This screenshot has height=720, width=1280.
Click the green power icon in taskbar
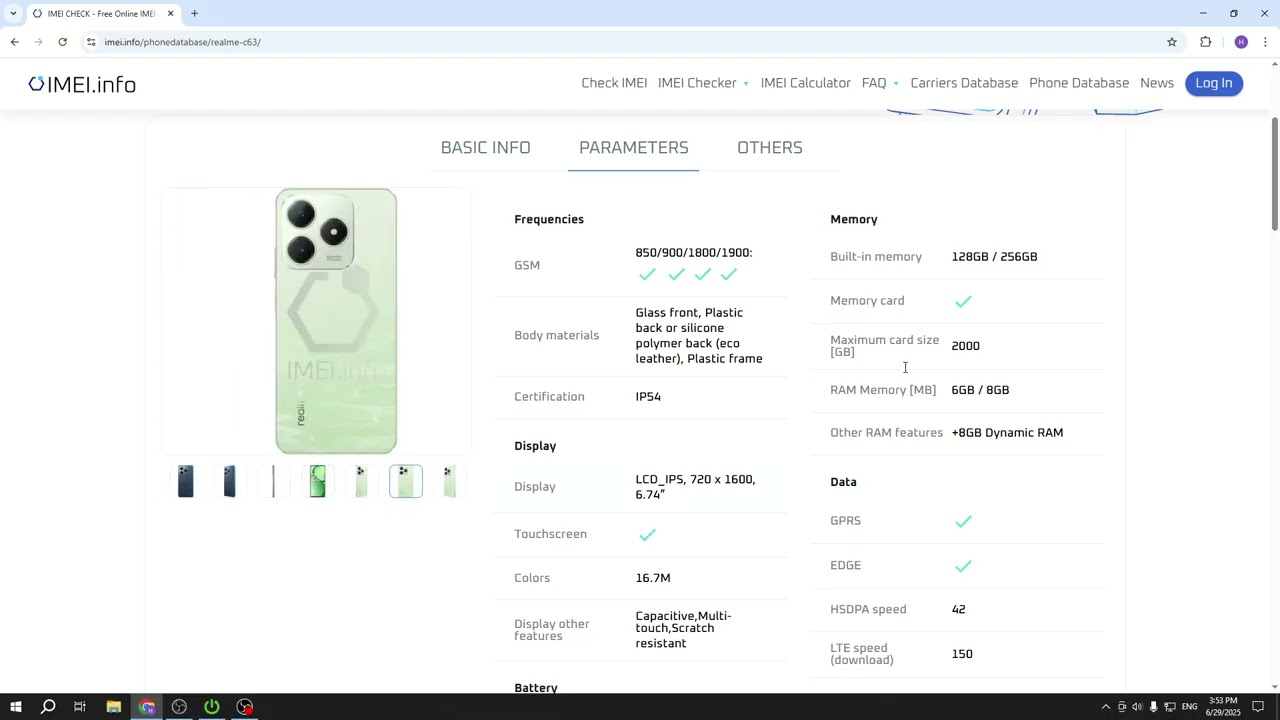pos(212,707)
